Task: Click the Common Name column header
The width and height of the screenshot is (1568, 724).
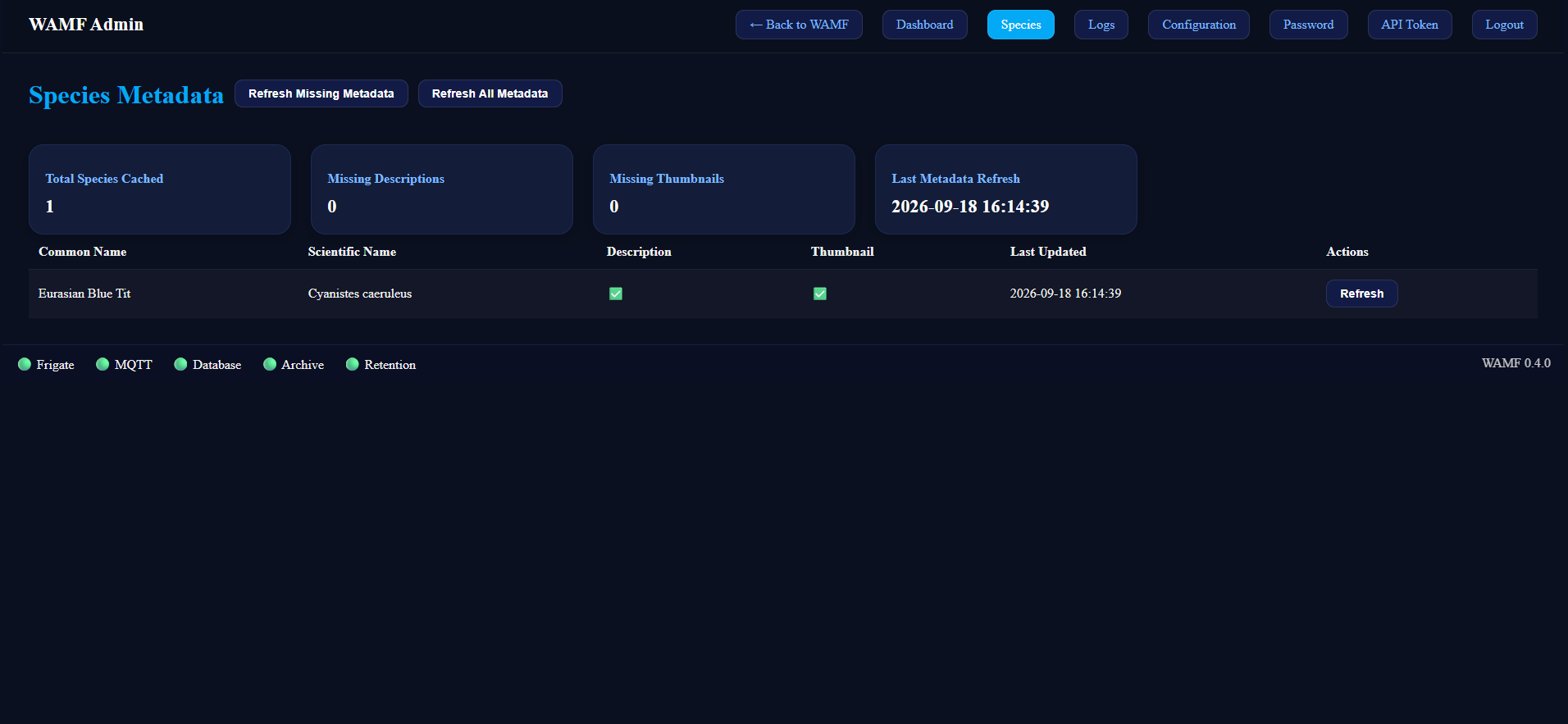Action: point(83,252)
